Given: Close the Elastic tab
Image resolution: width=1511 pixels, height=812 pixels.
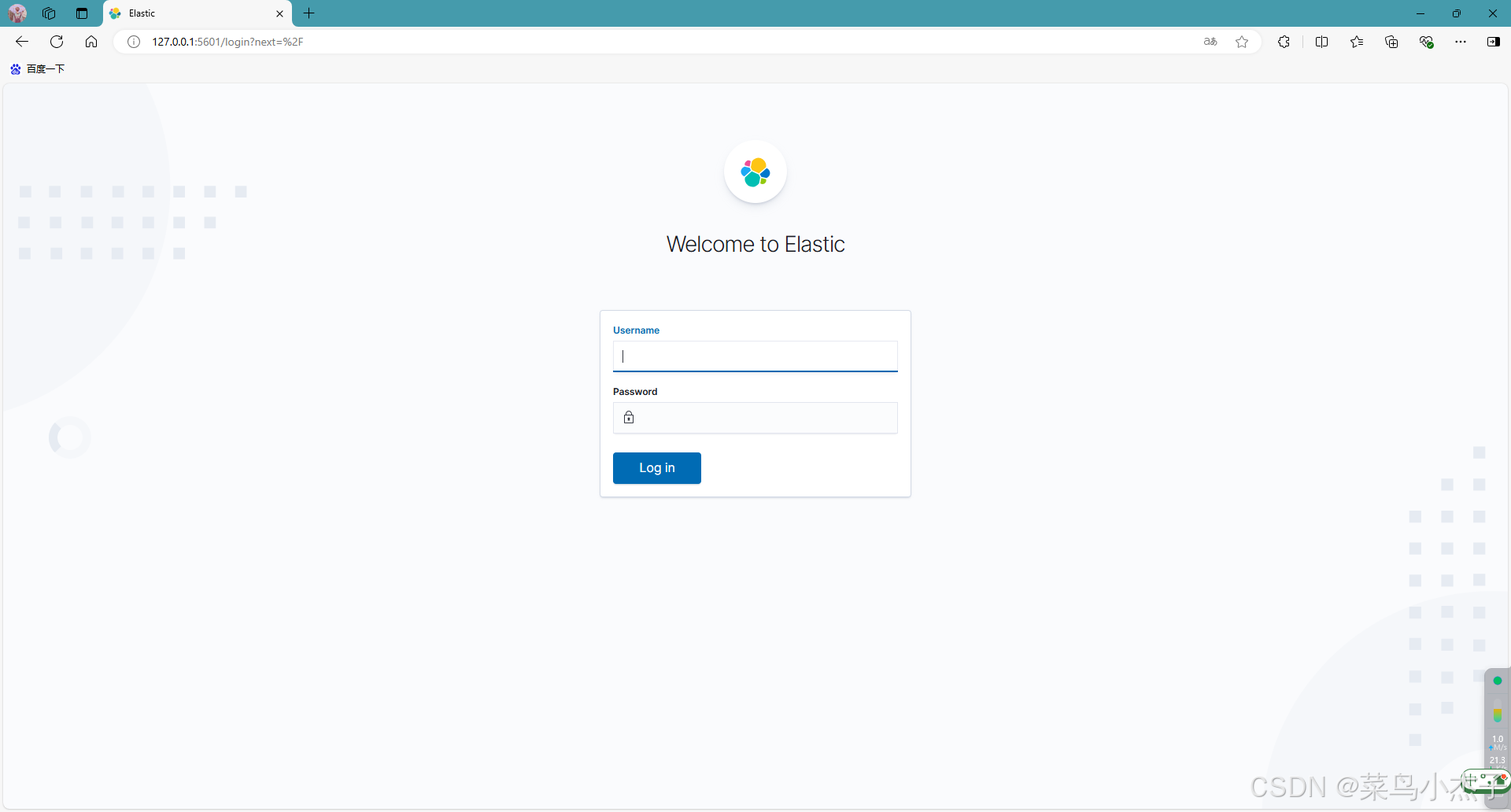Looking at the screenshot, I should (x=279, y=13).
